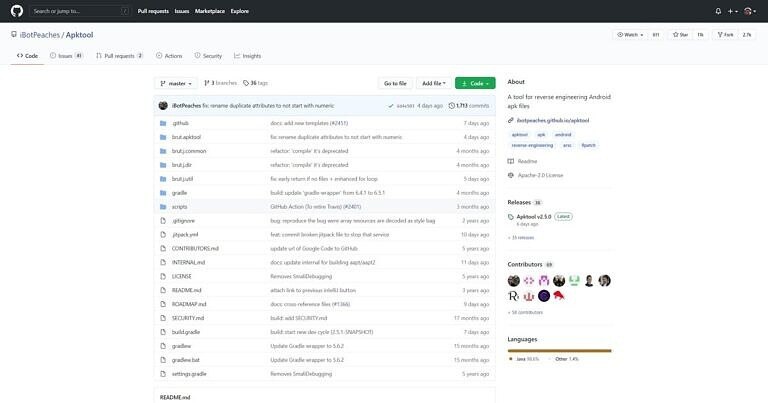Focus the Search or jump to field
This screenshot has height=403, width=768.
coord(80,11)
